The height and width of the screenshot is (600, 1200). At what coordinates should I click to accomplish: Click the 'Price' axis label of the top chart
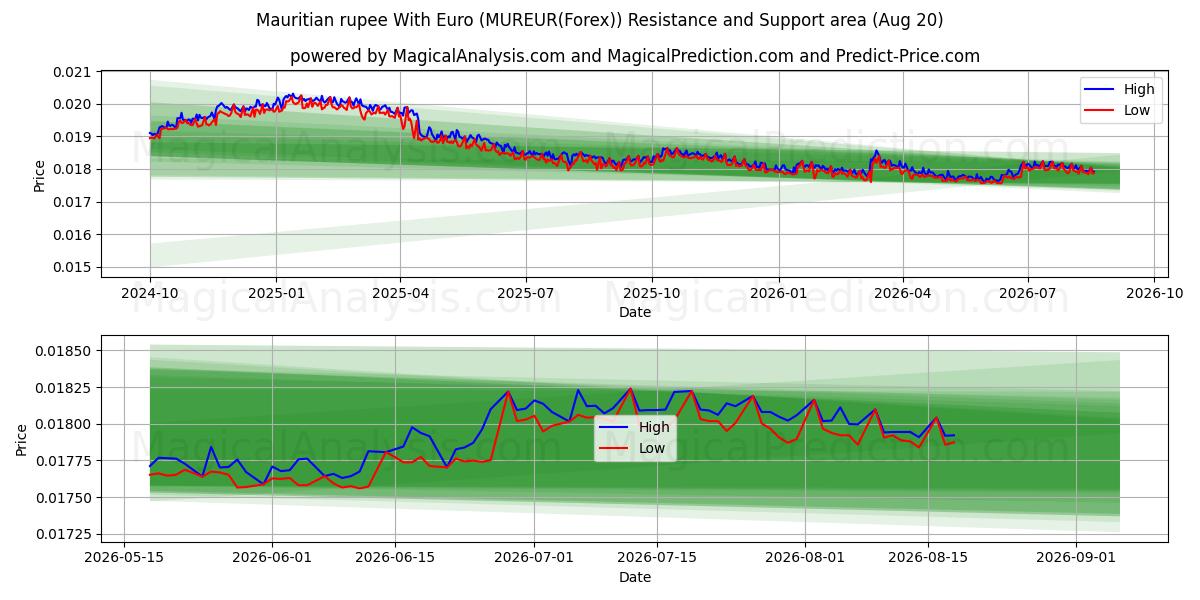[40, 175]
